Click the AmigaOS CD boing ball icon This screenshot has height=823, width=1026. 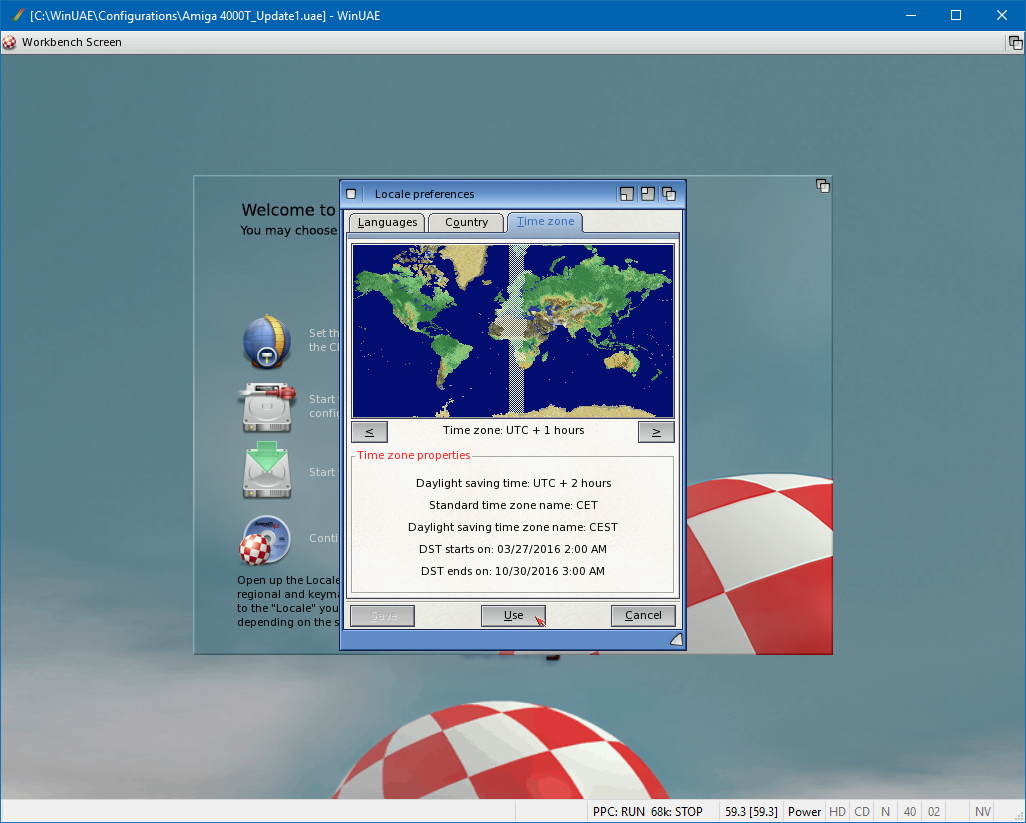pyautogui.click(x=266, y=540)
